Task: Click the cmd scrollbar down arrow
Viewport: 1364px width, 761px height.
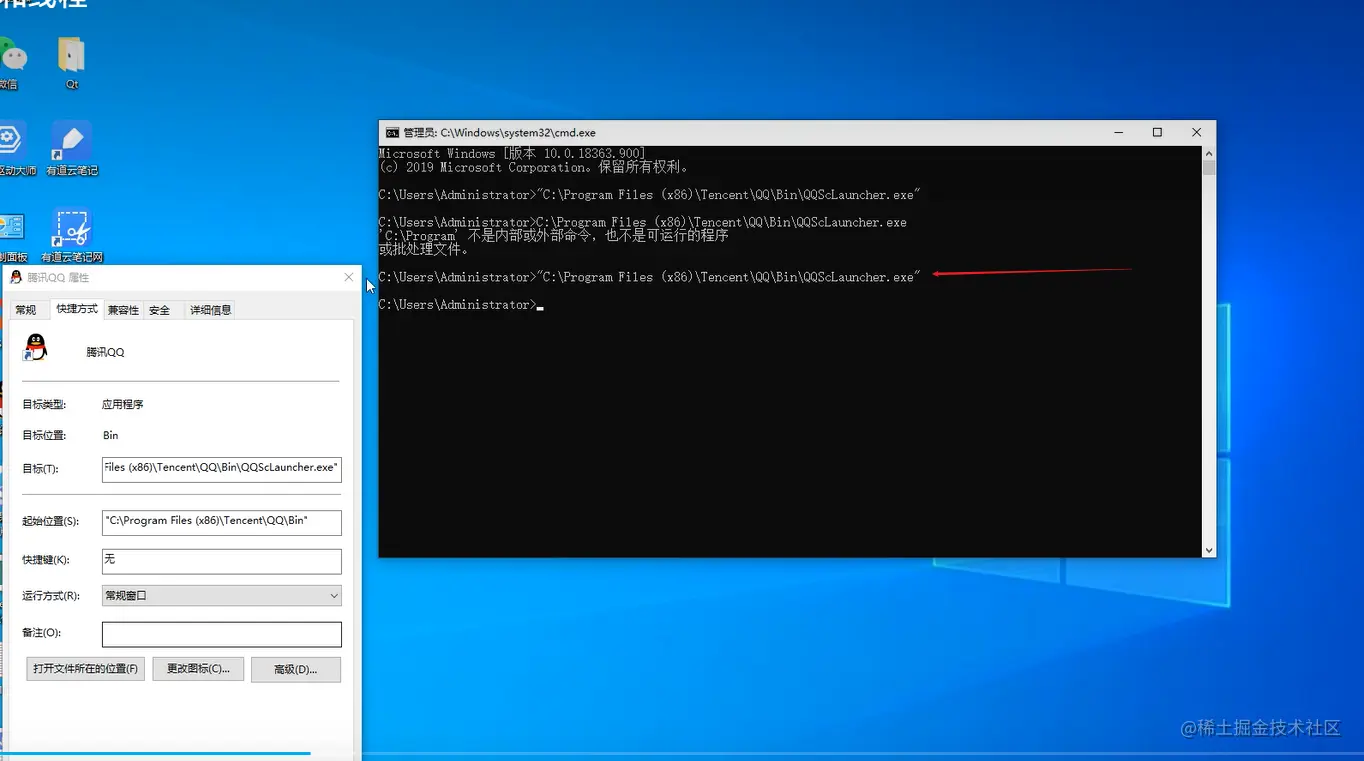Action: 1209,550
